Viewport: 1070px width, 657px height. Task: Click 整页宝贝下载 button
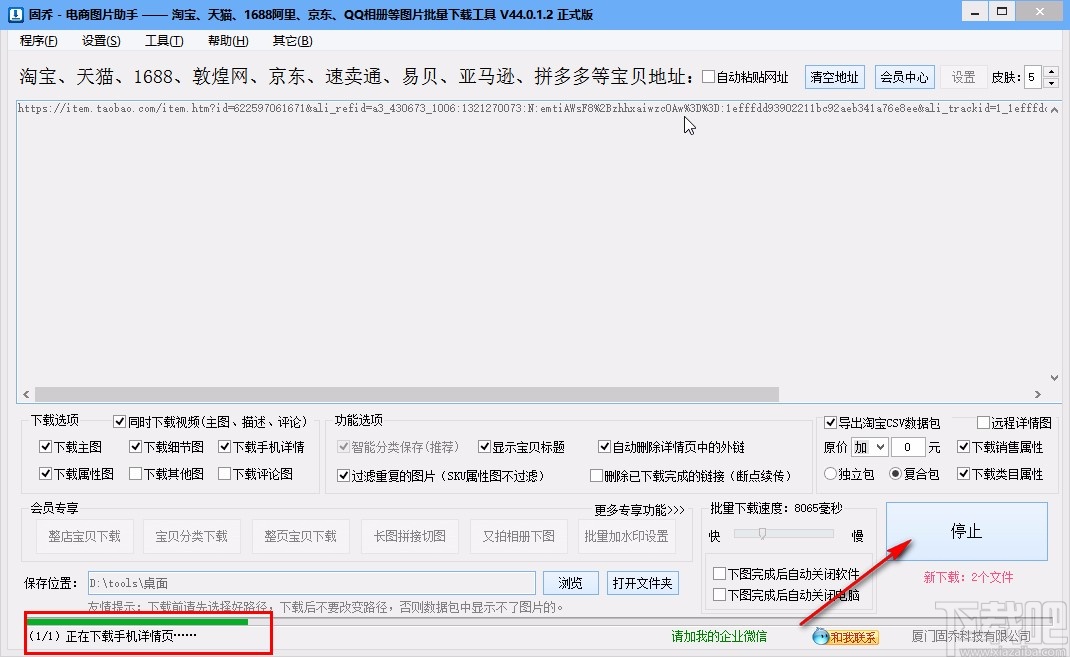[x=301, y=536]
